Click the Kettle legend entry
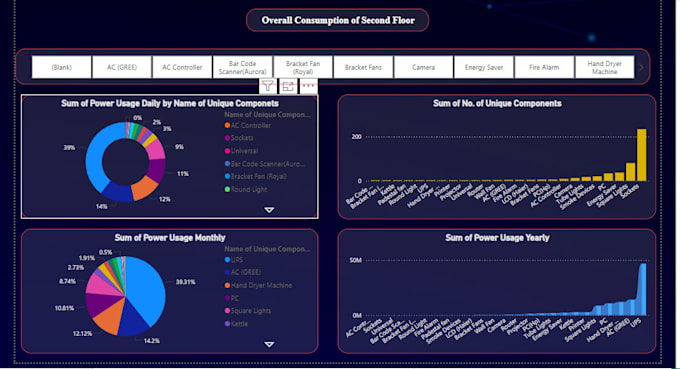 (236, 324)
